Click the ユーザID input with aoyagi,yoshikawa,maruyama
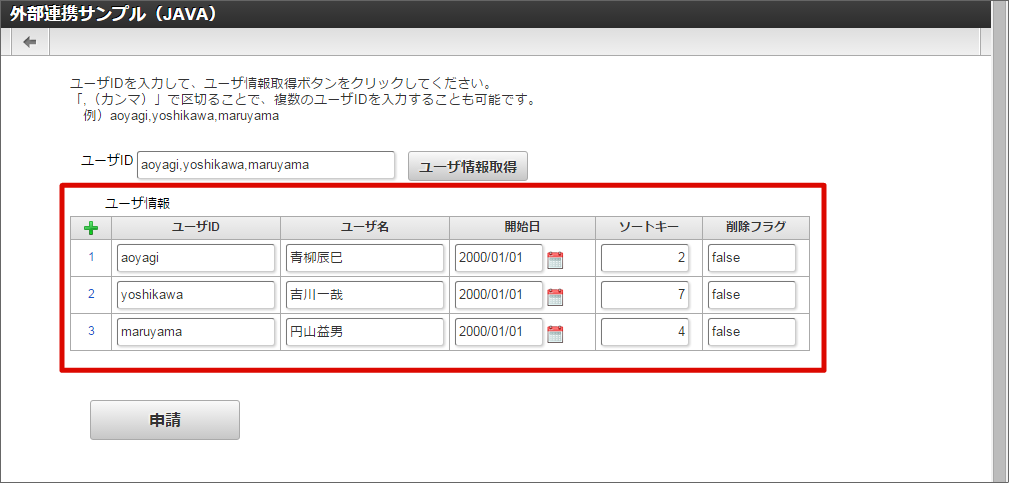The image size is (1009, 483). pos(266,165)
